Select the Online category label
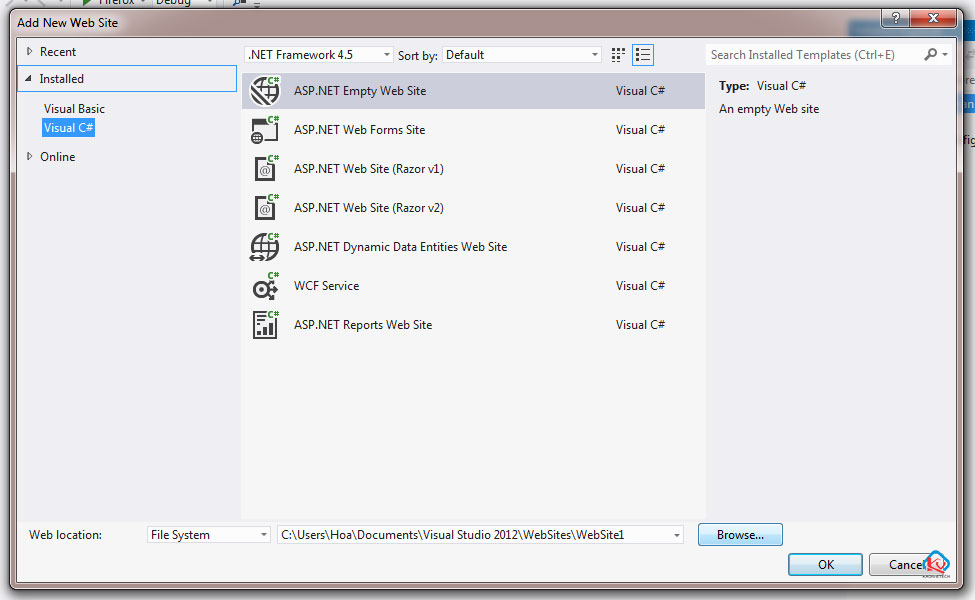The image size is (975, 600). tap(58, 157)
